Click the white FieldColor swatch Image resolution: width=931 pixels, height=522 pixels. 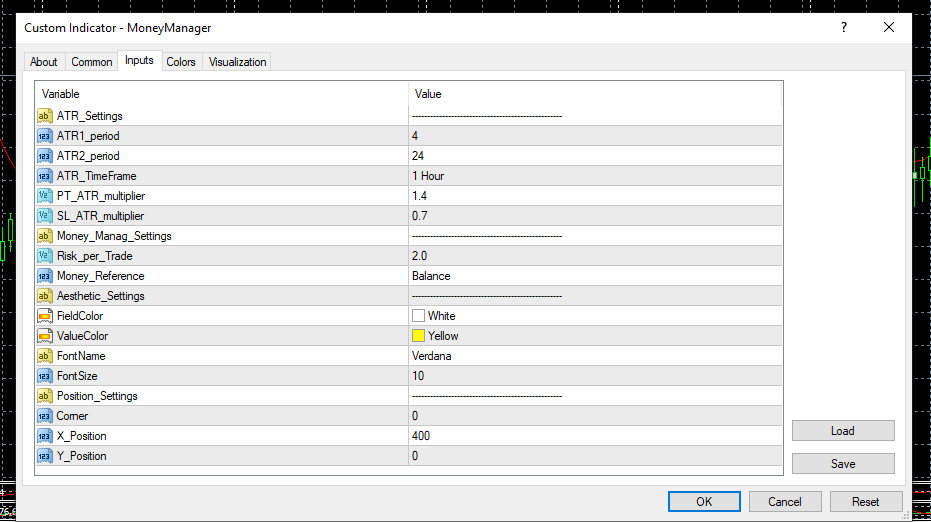coord(418,316)
